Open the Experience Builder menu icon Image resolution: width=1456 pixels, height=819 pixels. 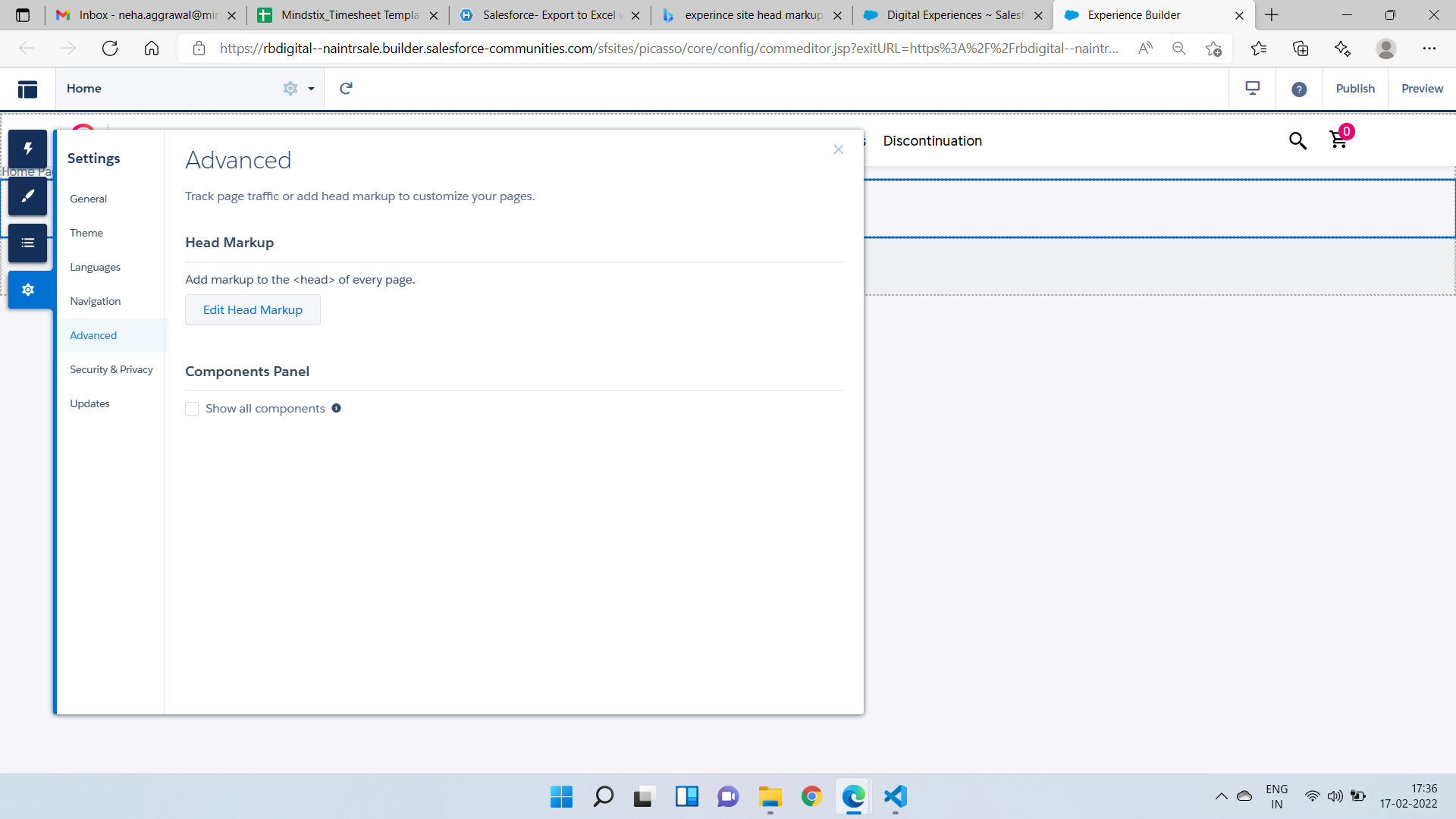[x=27, y=89]
